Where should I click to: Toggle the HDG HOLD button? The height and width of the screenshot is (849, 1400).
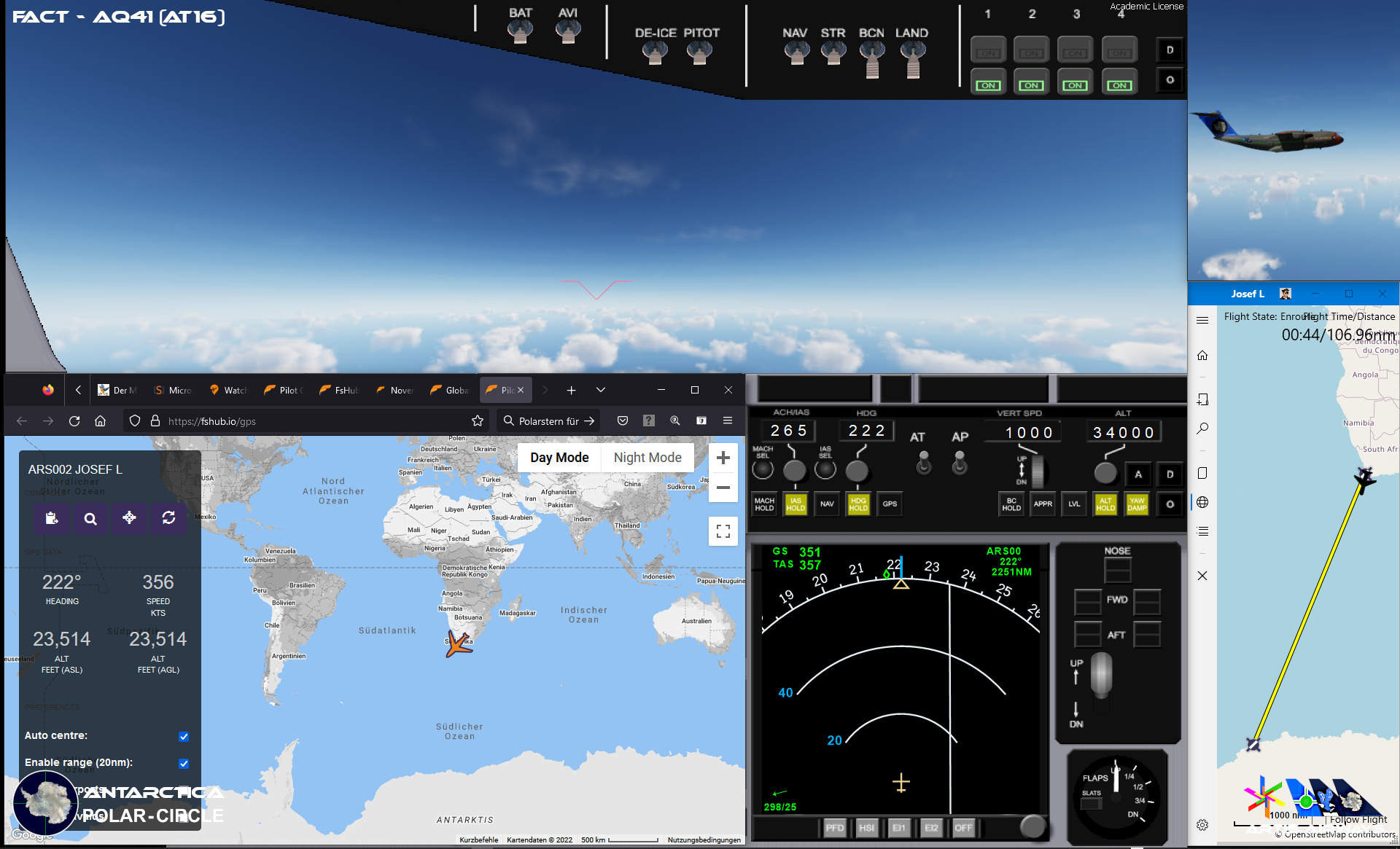coord(858,504)
